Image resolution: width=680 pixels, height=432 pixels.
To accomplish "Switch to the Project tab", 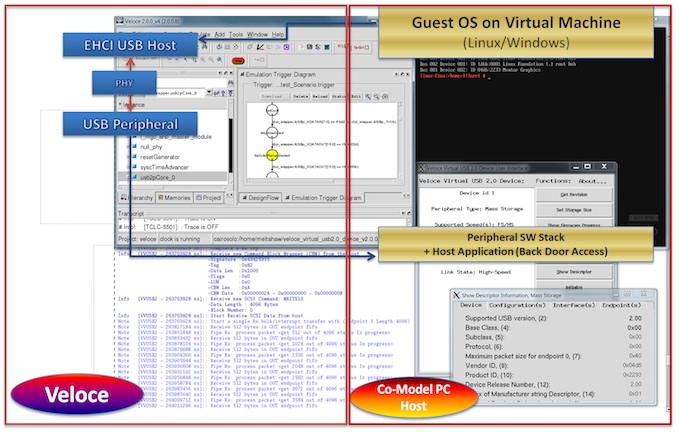I will point(209,198).
